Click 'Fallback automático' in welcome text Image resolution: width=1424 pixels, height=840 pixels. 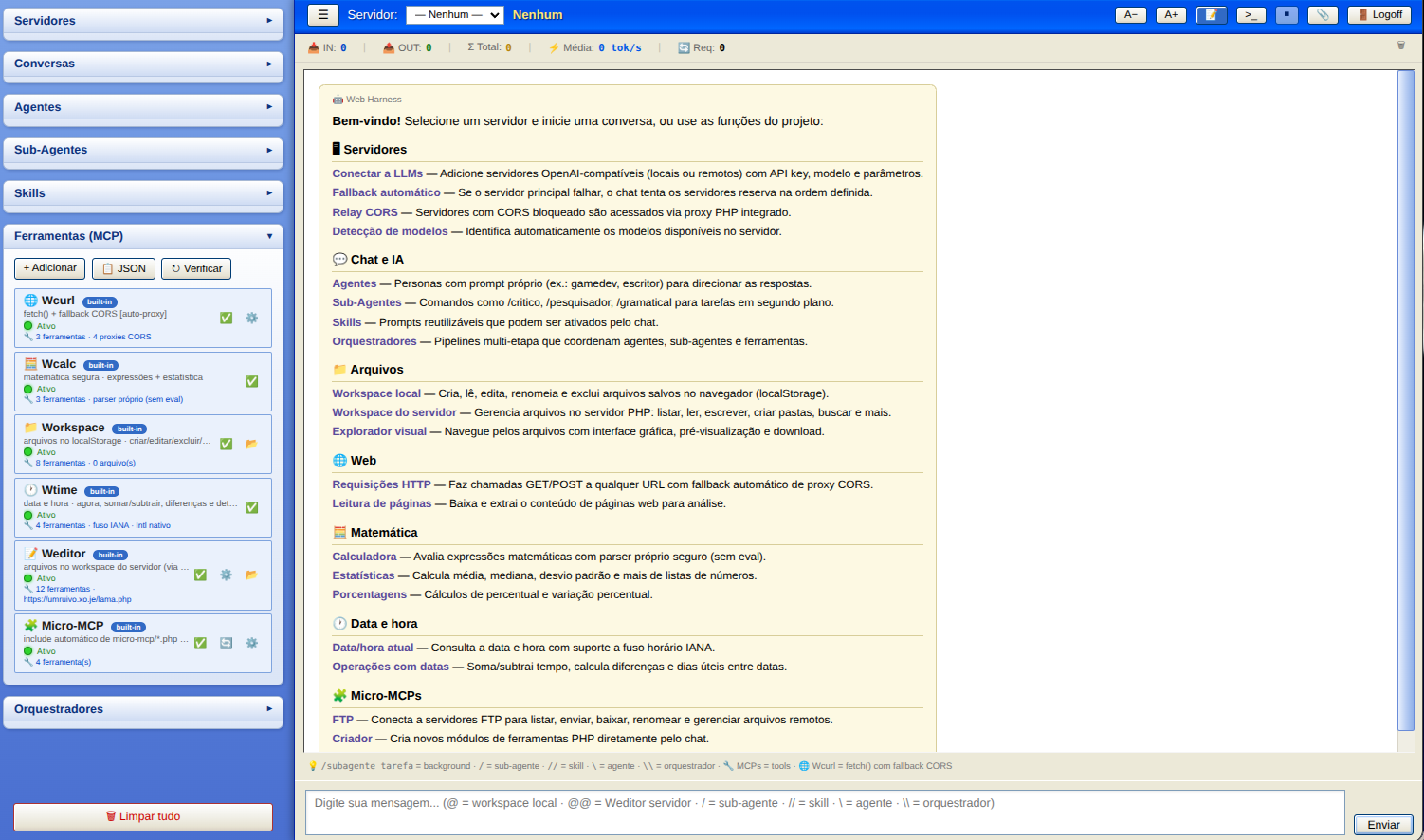click(x=386, y=192)
